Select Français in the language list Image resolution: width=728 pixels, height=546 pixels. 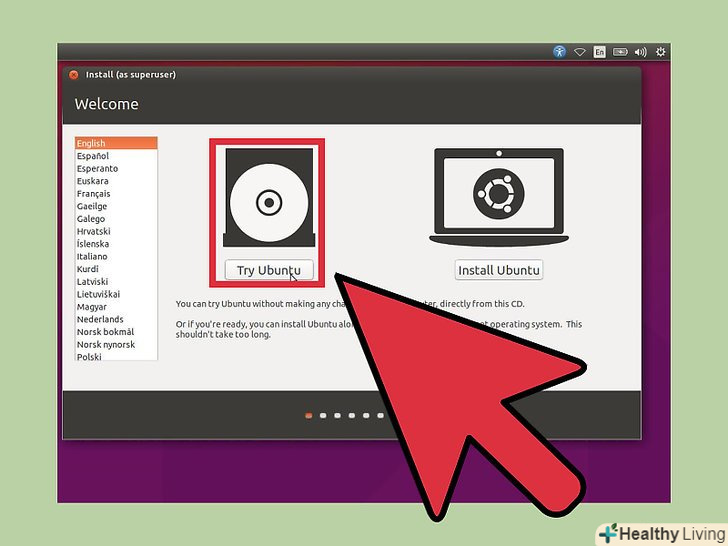click(94, 194)
